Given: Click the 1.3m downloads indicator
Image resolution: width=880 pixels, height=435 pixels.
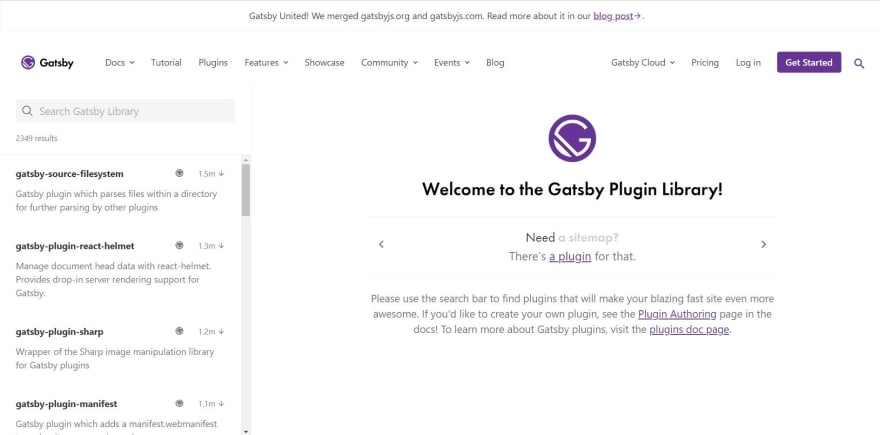Looking at the screenshot, I should click(x=211, y=246).
